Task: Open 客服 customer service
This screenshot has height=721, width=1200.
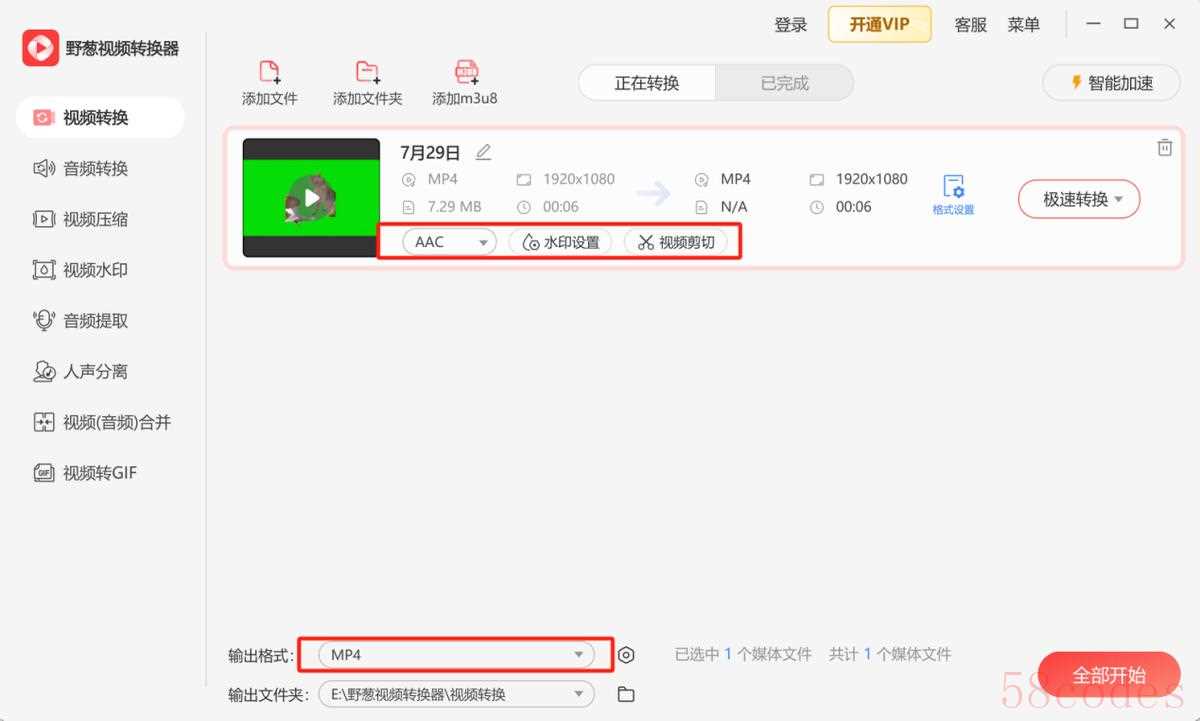Action: click(970, 25)
